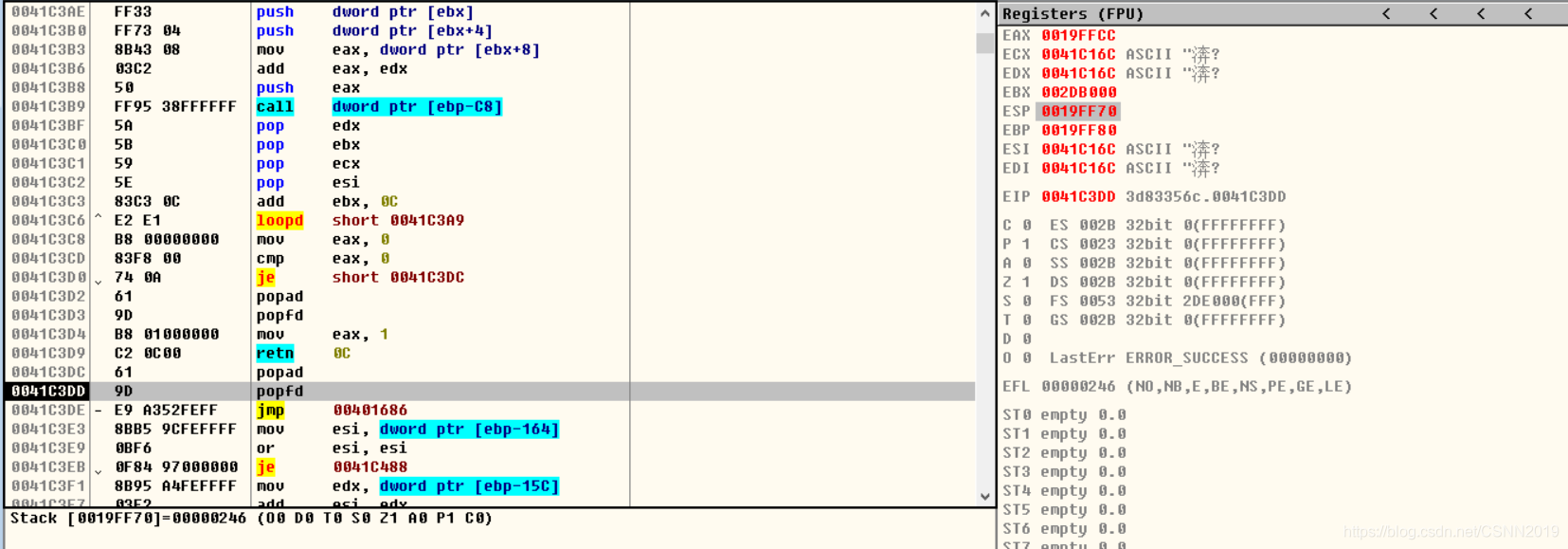Select the add eax, edx instruction

[332, 68]
